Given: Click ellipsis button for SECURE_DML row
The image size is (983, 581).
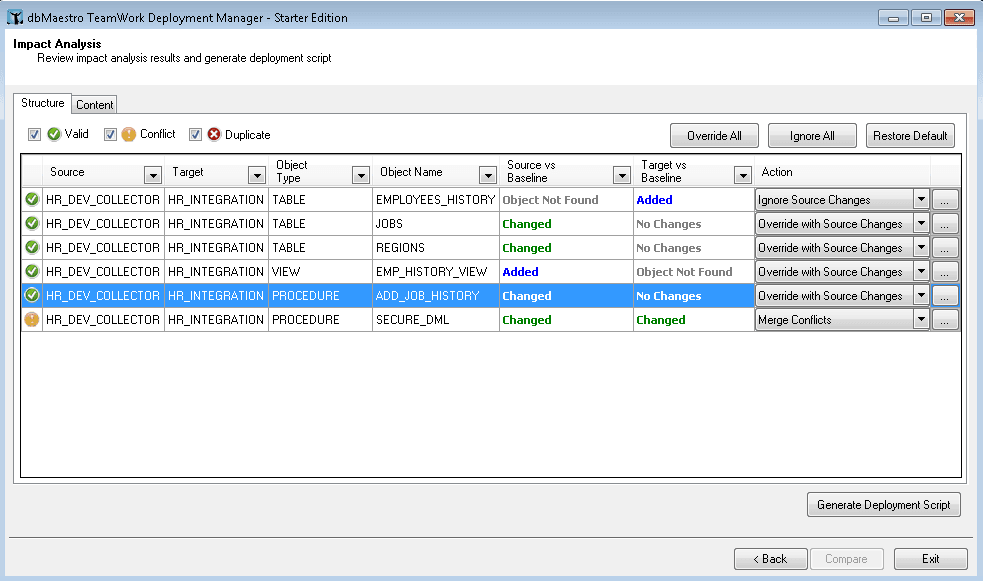Looking at the screenshot, I should [x=945, y=320].
